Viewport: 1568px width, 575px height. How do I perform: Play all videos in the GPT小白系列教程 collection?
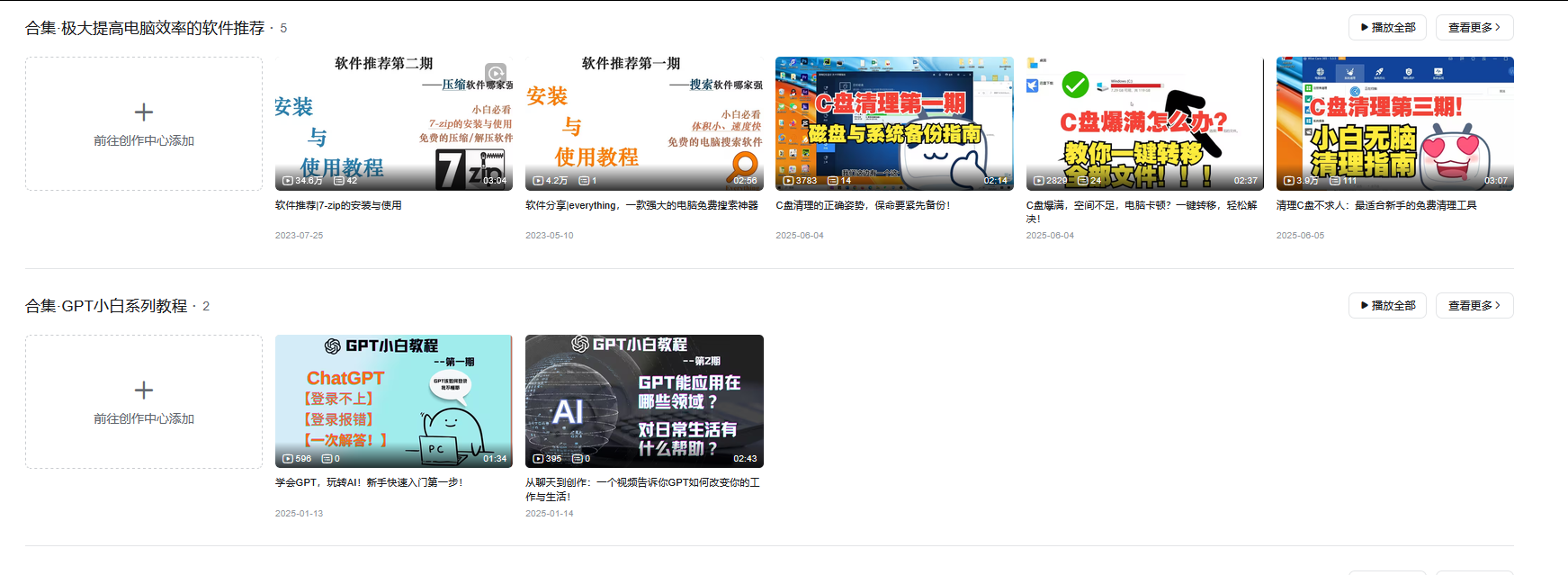point(1387,306)
